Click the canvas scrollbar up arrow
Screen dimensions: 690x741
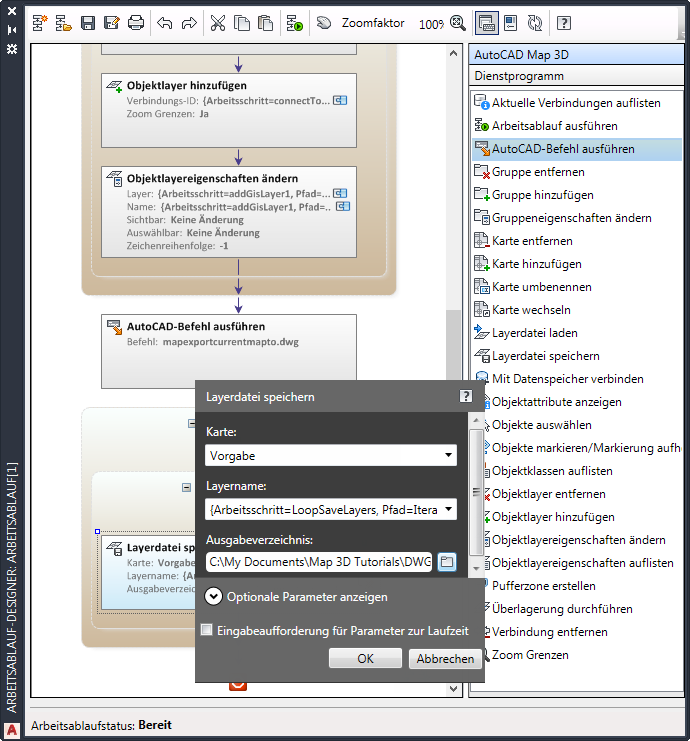point(453,53)
